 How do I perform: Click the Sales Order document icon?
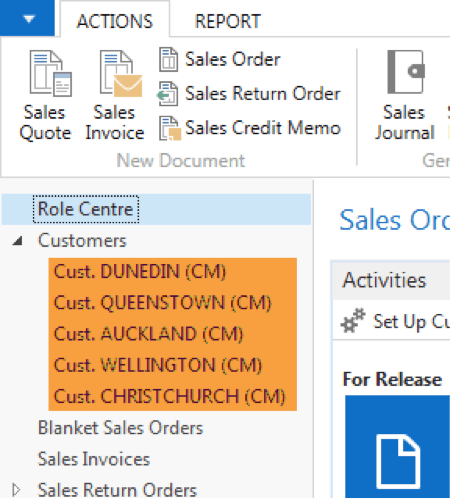point(168,59)
